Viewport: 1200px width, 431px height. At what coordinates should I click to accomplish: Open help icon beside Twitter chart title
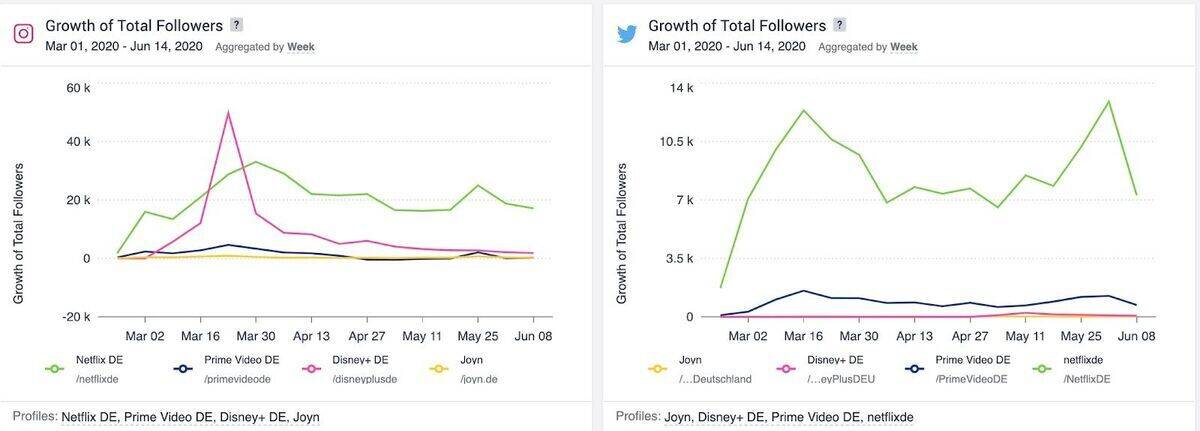839,25
